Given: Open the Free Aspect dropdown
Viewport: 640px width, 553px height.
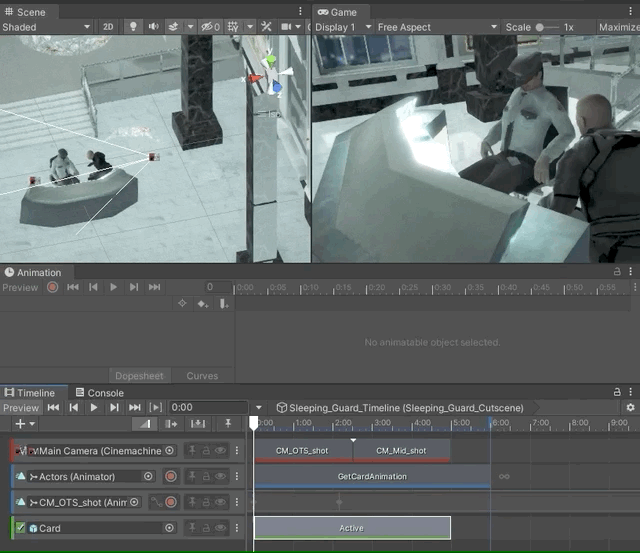Looking at the screenshot, I should tap(430, 27).
